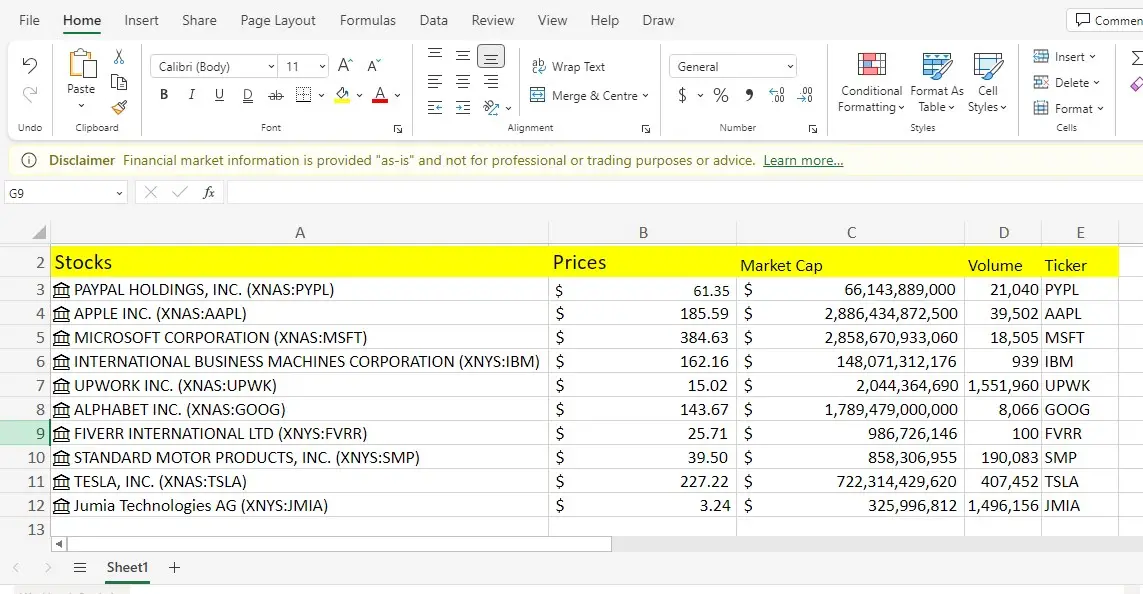Click the Comma Style icon
This screenshot has width=1143, height=594.
coord(750,94)
